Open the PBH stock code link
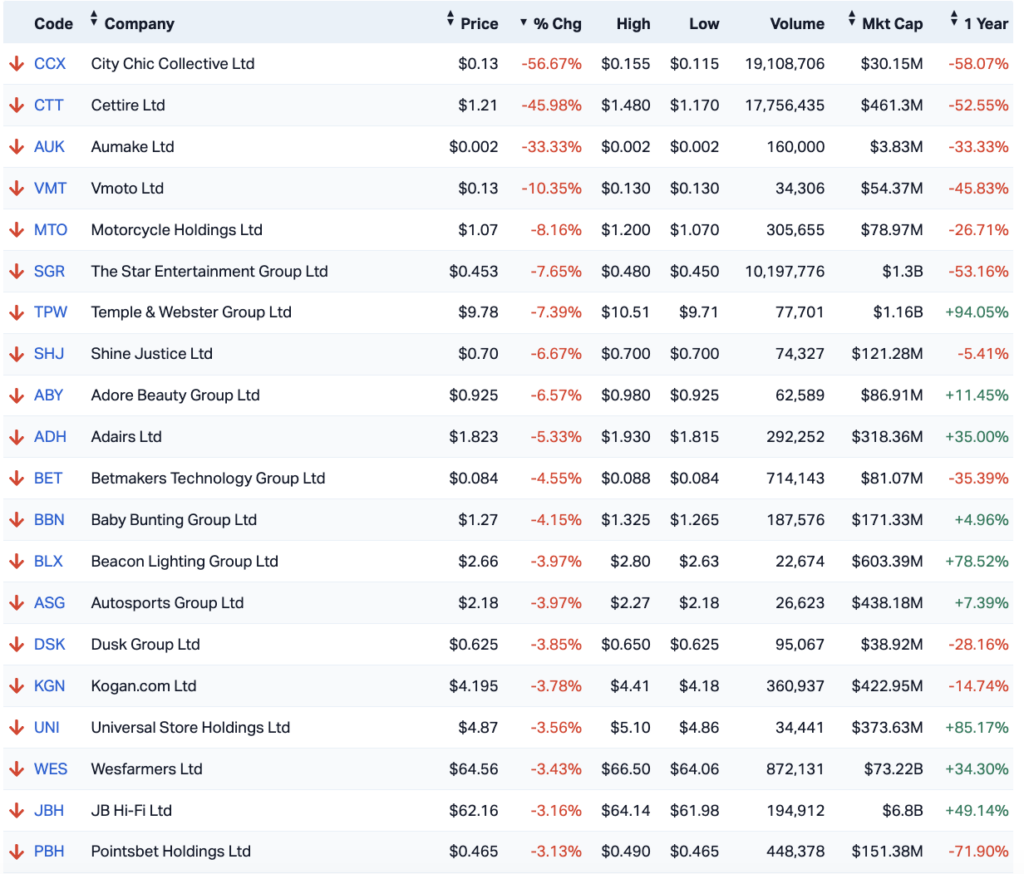 [49, 852]
